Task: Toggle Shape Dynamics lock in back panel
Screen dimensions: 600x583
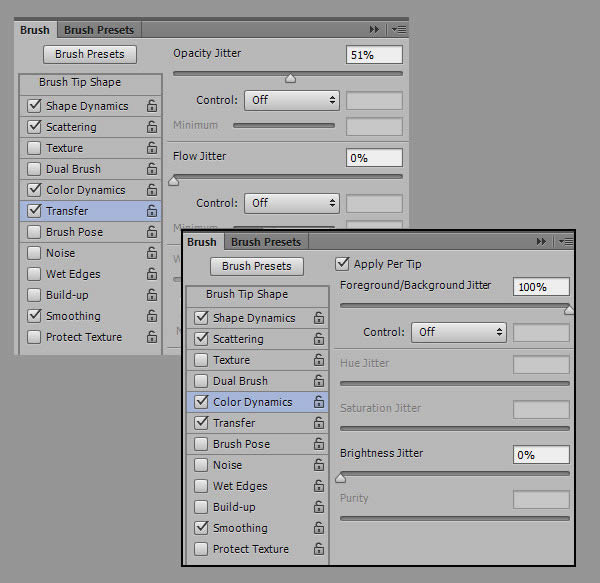Action: (x=152, y=106)
